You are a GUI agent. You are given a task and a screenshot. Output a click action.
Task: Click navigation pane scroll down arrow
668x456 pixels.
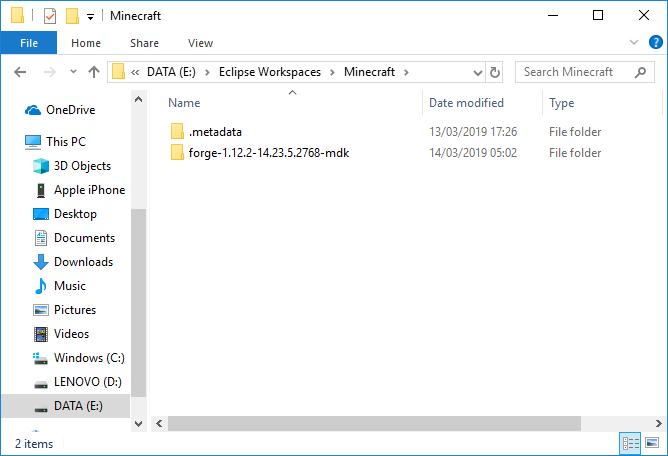[138, 424]
